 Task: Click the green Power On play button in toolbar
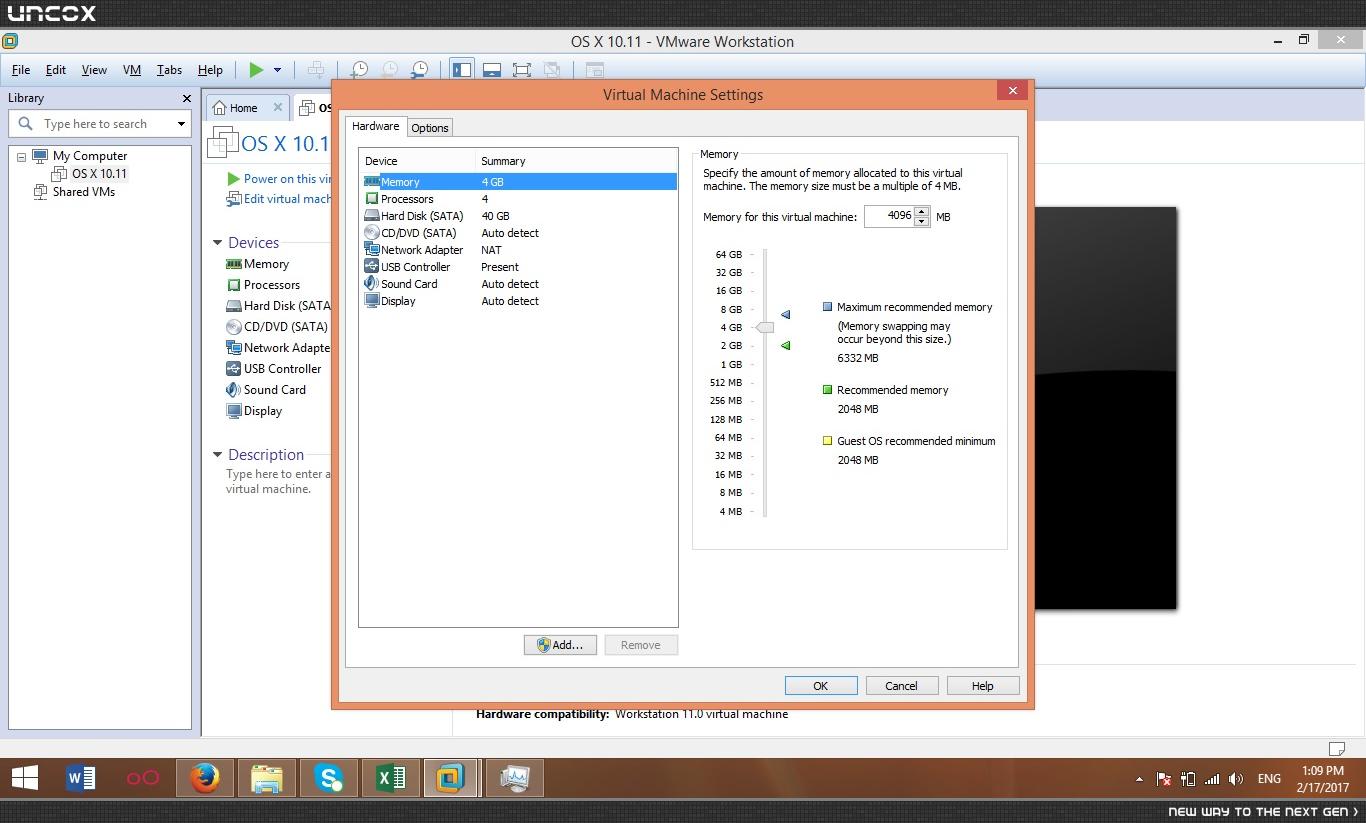pos(256,69)
